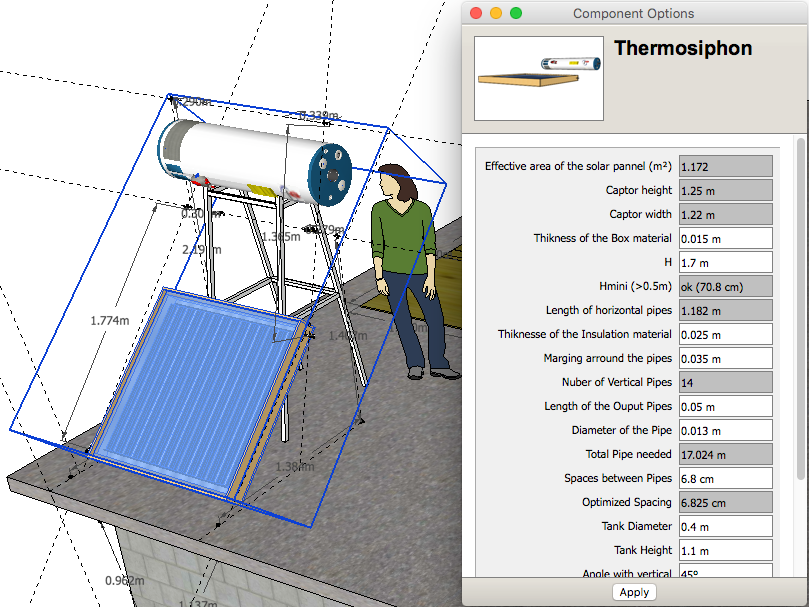The image size is (809, 607).
Task: Edit the H value field 1.7 m
Action: [725, 262]
